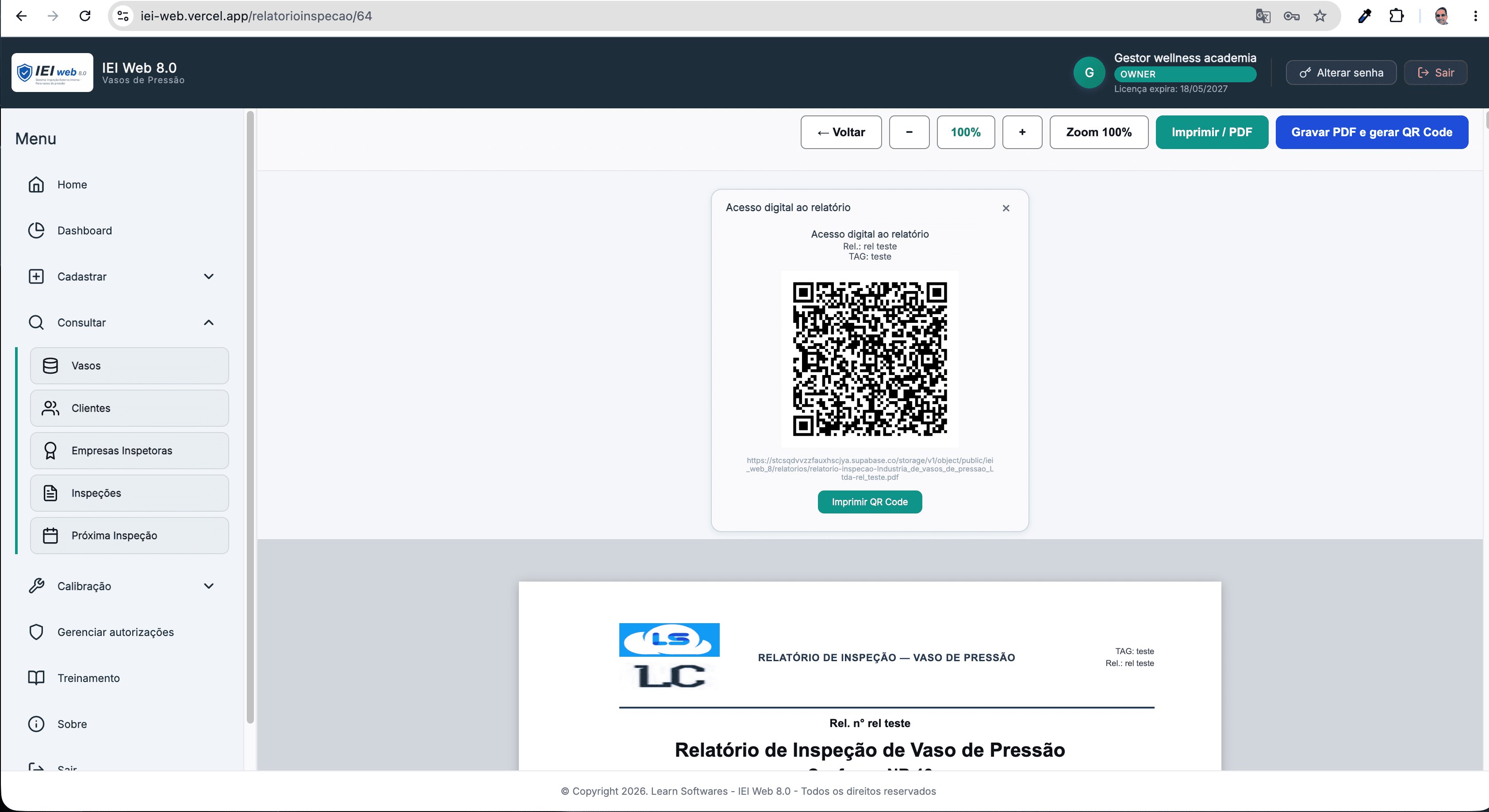Click the Alterar senha button
Viewport: 1489px width, 812px height.
(x=1341, y=73)
